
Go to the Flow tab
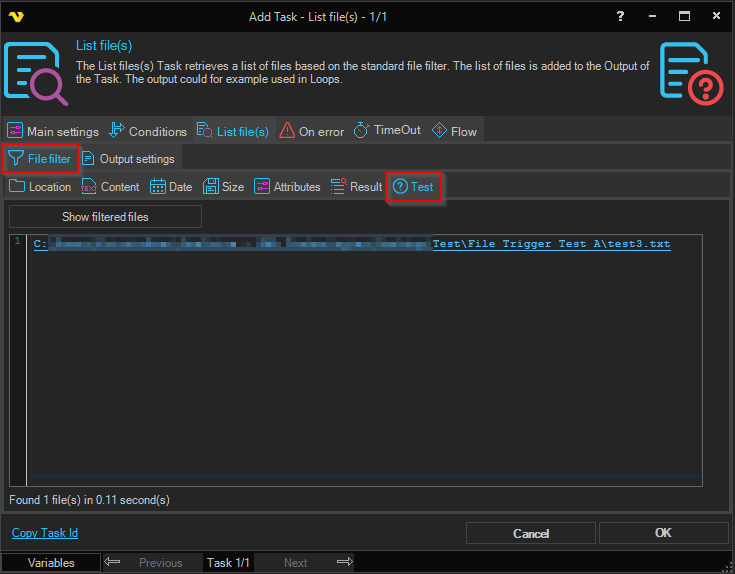[x=454, y=131]
